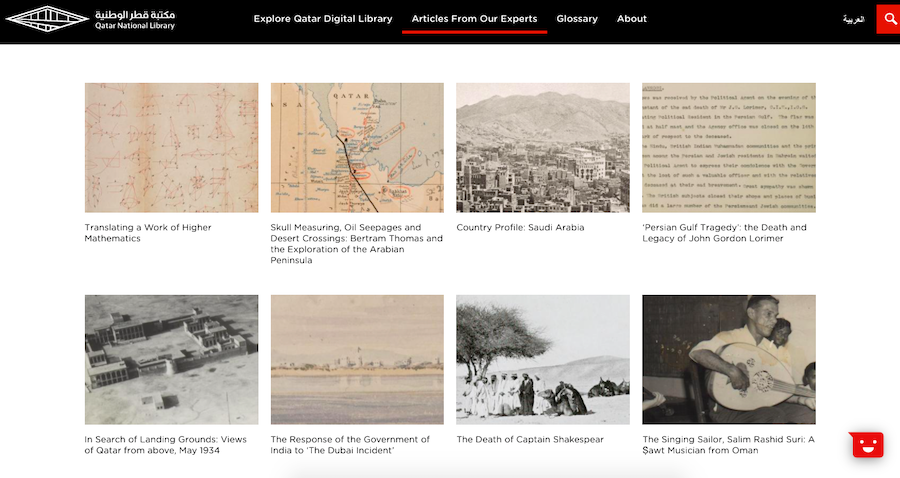
Task: Click the Qatar National Library logo
Action: 90,19
